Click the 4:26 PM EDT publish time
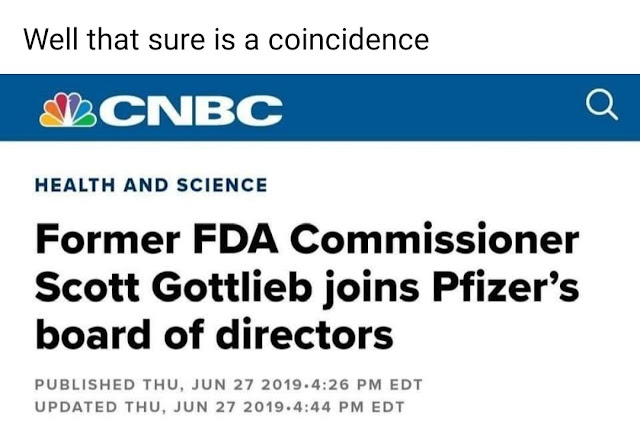The height and width of the screenshot is (444, 640). pyautogui.click(x=340, y=385)
